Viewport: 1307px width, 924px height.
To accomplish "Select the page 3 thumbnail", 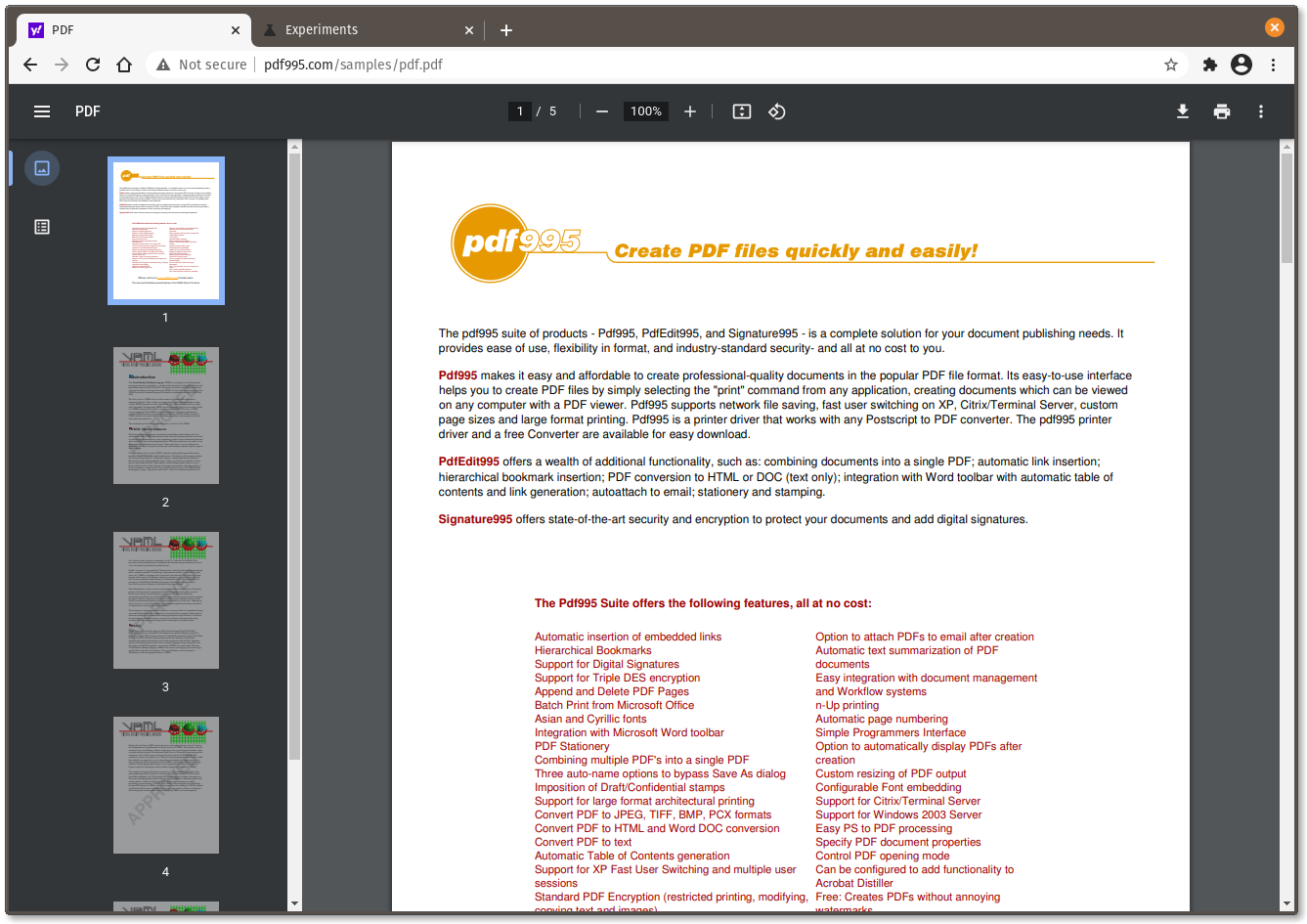I will 165,599.
